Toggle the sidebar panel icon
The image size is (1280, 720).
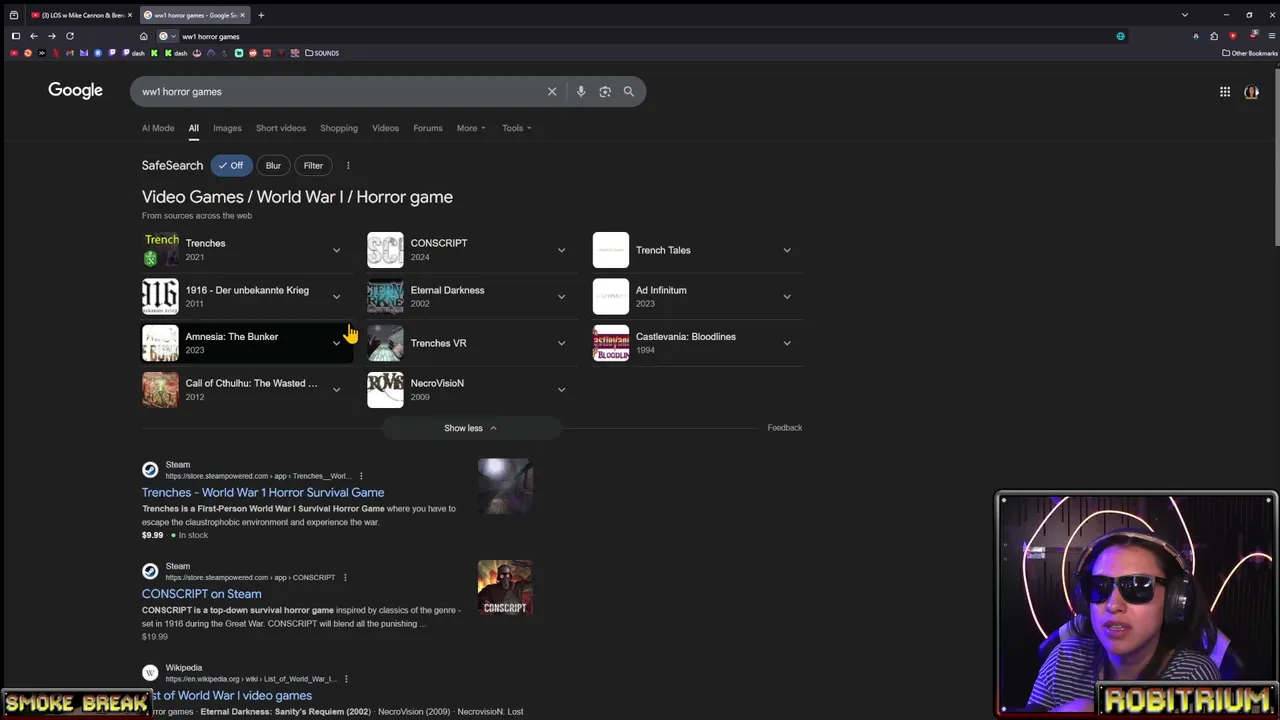pyautogui.click(x=15, y=36)
